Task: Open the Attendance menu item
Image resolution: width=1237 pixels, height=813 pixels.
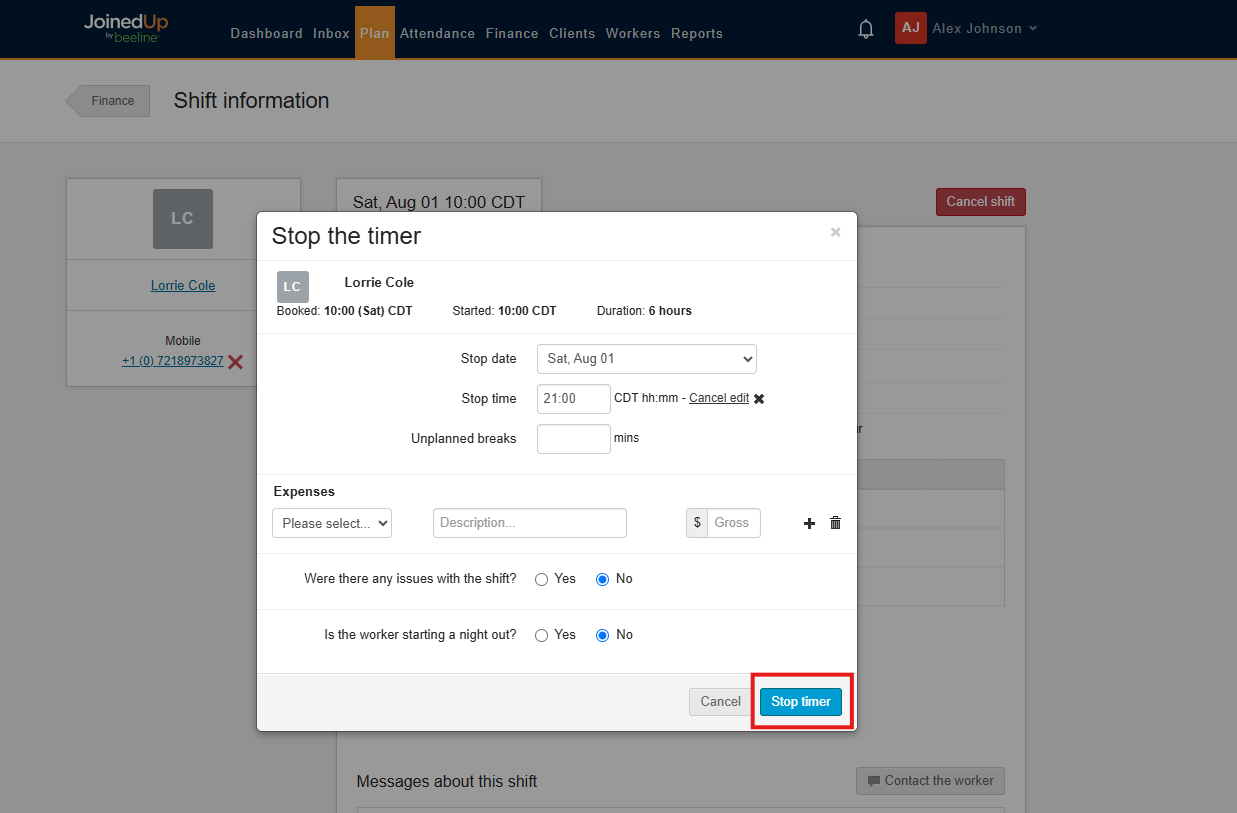Action: click(x=437, y=33)
